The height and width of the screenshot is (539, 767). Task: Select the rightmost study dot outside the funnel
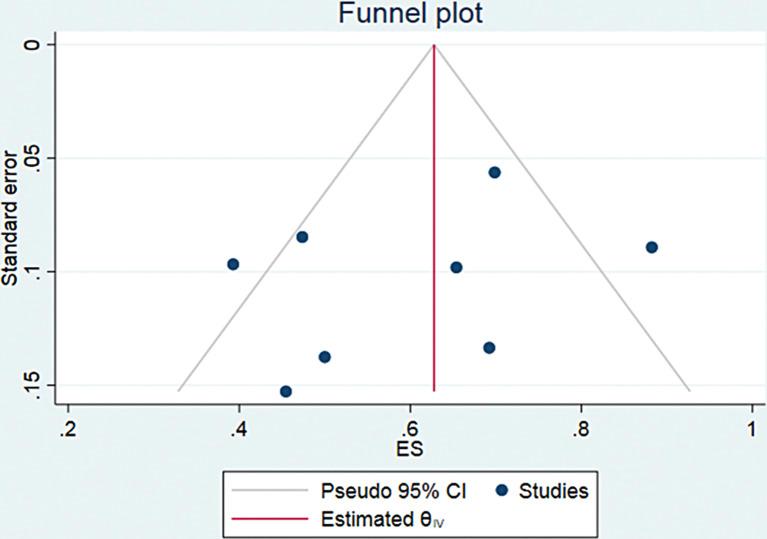pos(652,247)
